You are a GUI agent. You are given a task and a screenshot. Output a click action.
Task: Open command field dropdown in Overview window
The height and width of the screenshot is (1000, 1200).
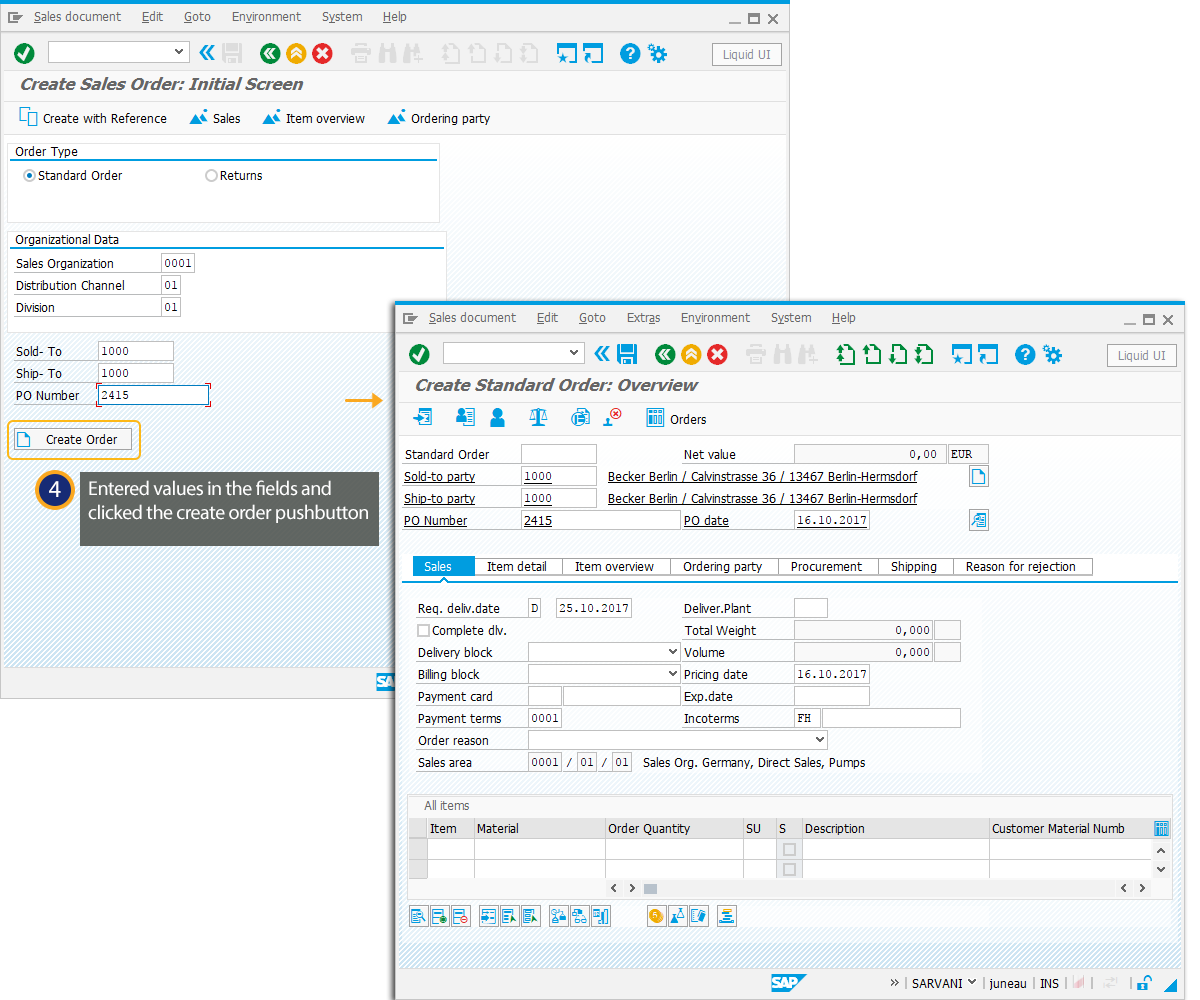(x=574, y=353)
